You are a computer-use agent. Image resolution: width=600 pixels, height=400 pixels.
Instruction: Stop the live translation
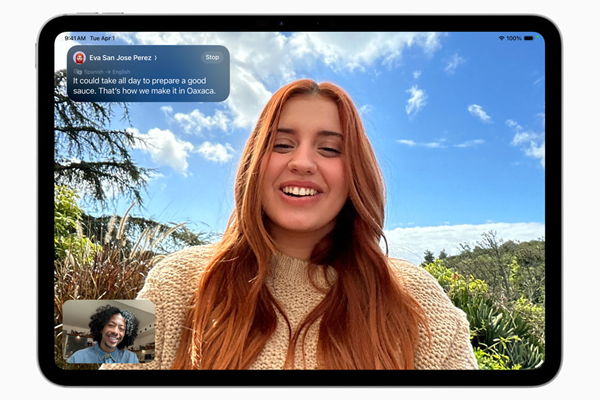pos(212,57)
